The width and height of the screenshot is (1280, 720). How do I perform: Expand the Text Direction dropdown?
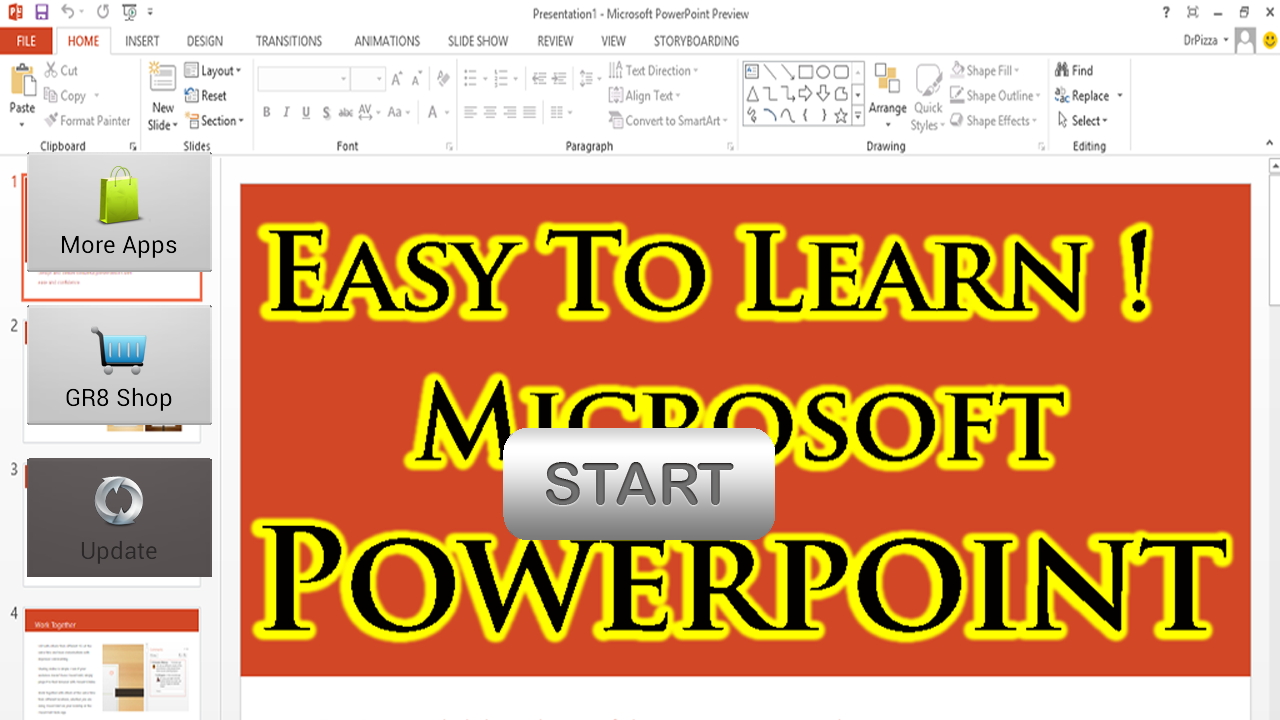[654, 71]
